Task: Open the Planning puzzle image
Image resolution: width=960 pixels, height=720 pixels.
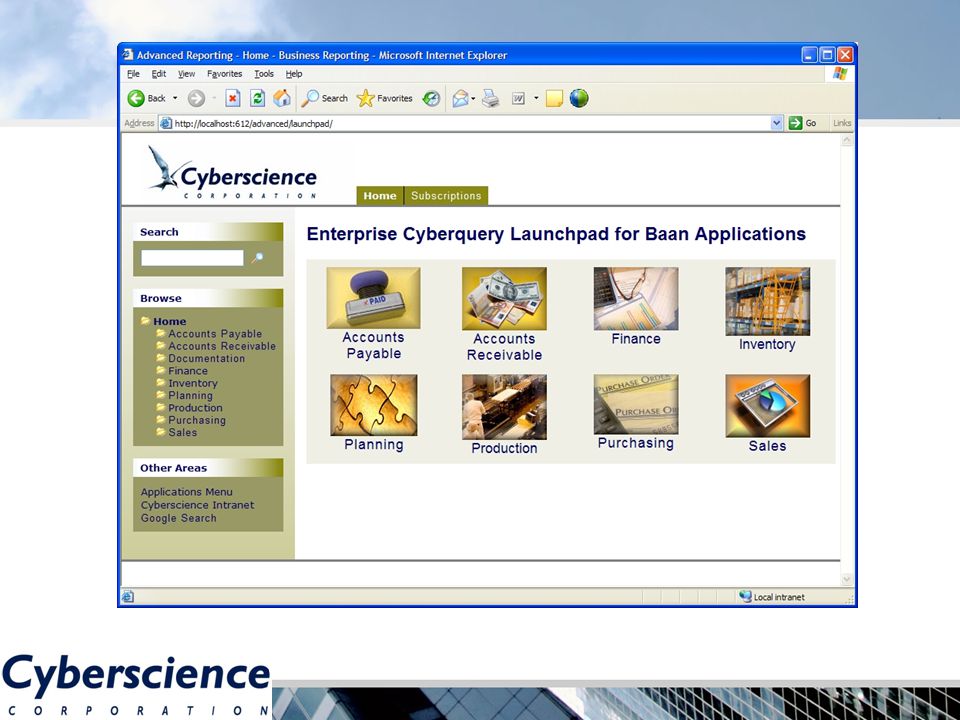Action: [x=373, y=405]
